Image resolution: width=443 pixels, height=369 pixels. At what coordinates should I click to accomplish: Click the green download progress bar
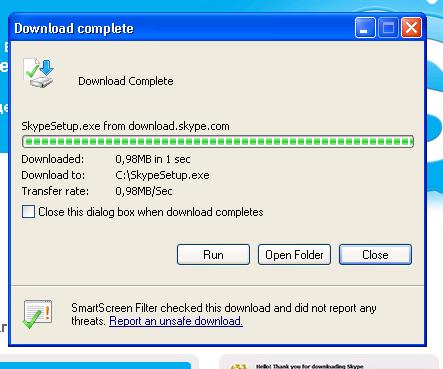tap(218, 141)
